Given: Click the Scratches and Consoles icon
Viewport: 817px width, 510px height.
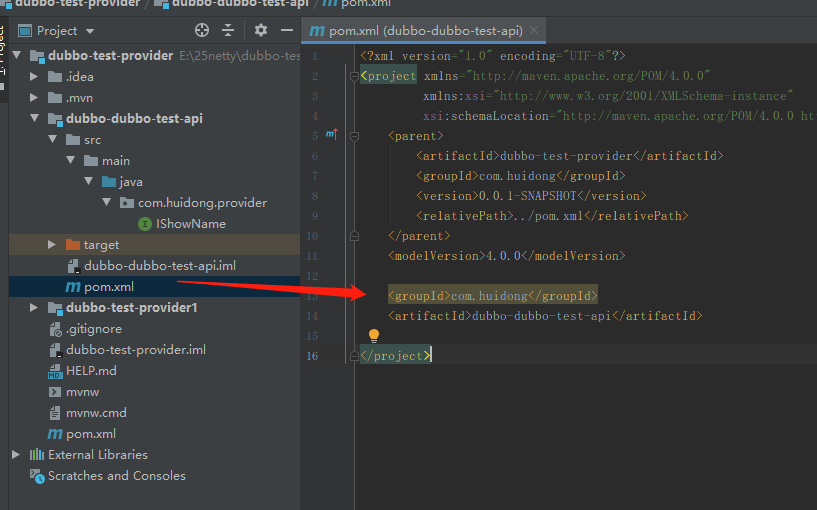Looking at the screenshot, I should click(x=37, y=476).
